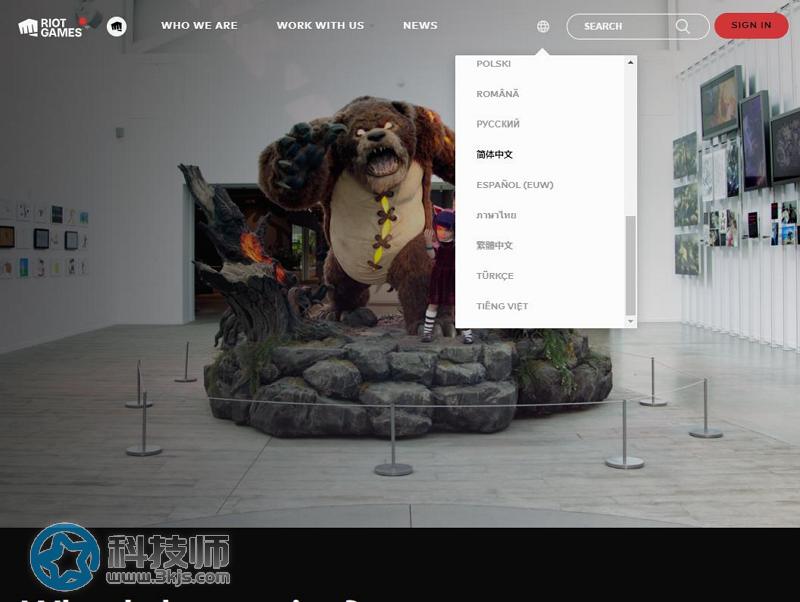Open the globe language selector icon
This screenshot has width=800, height=602.
543,26
